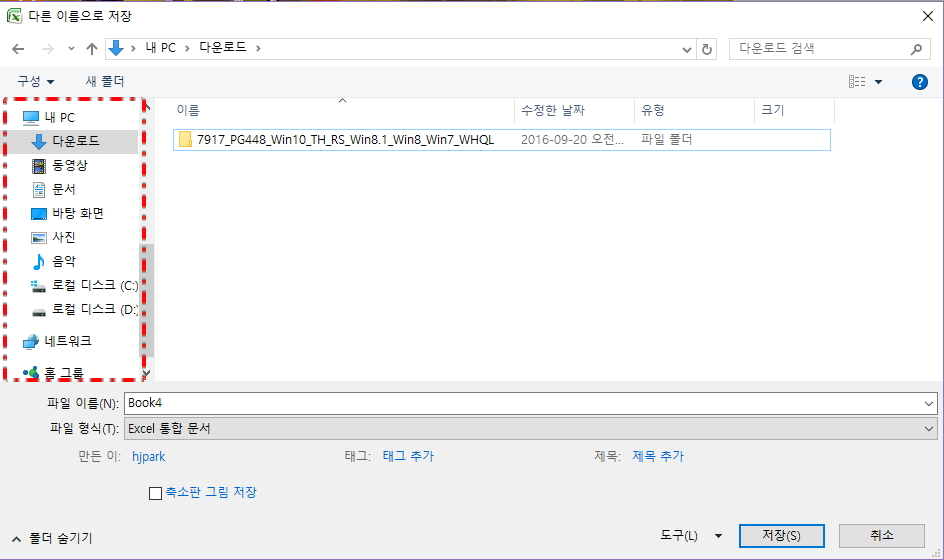Expand the file name history dropdown
The height and width of the screenshot is (560, 944).
coord(930,403)
